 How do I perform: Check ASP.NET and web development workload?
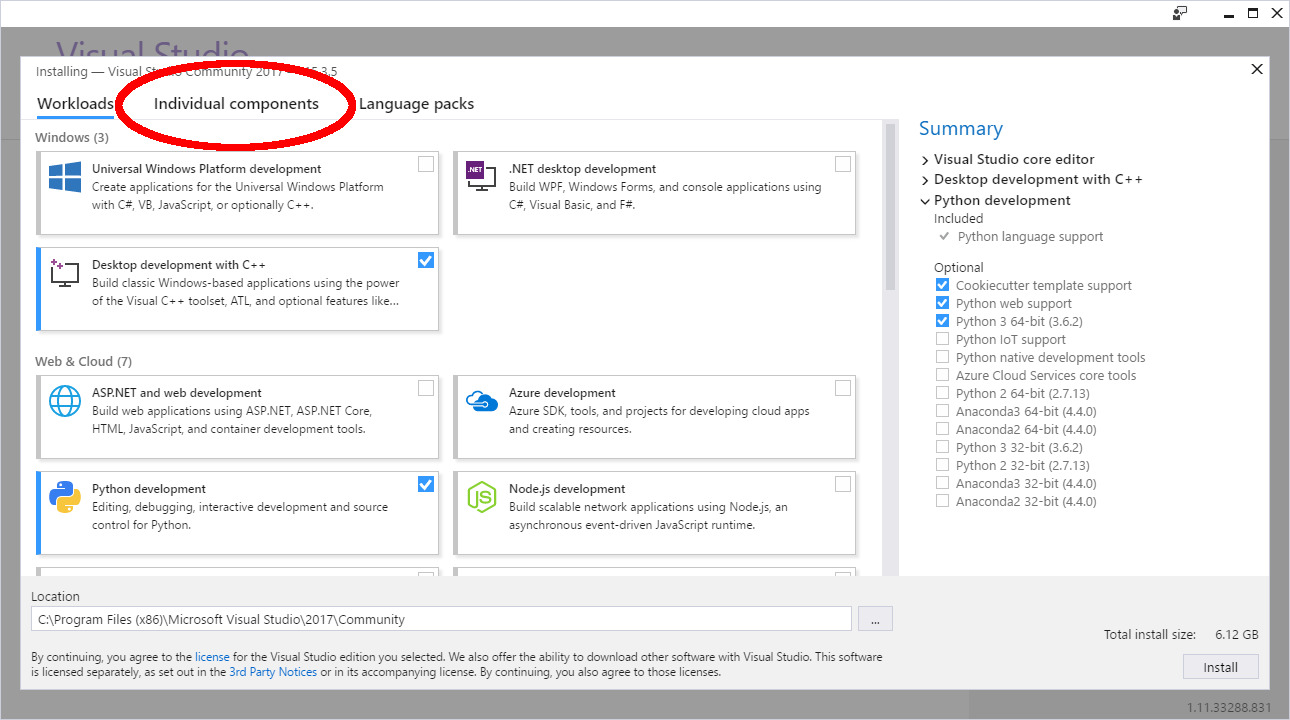pyautogui.click(x=426, y=388)
